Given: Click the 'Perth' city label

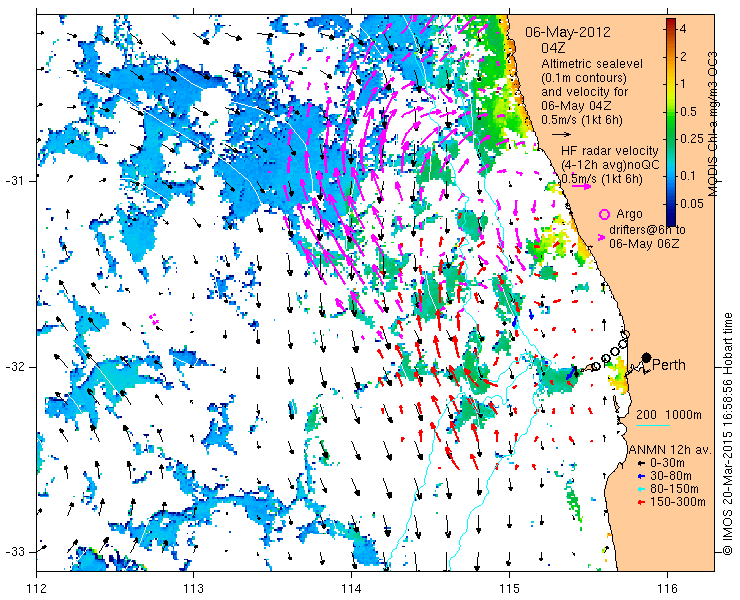Looking at the screenshot, I should 669,365.
